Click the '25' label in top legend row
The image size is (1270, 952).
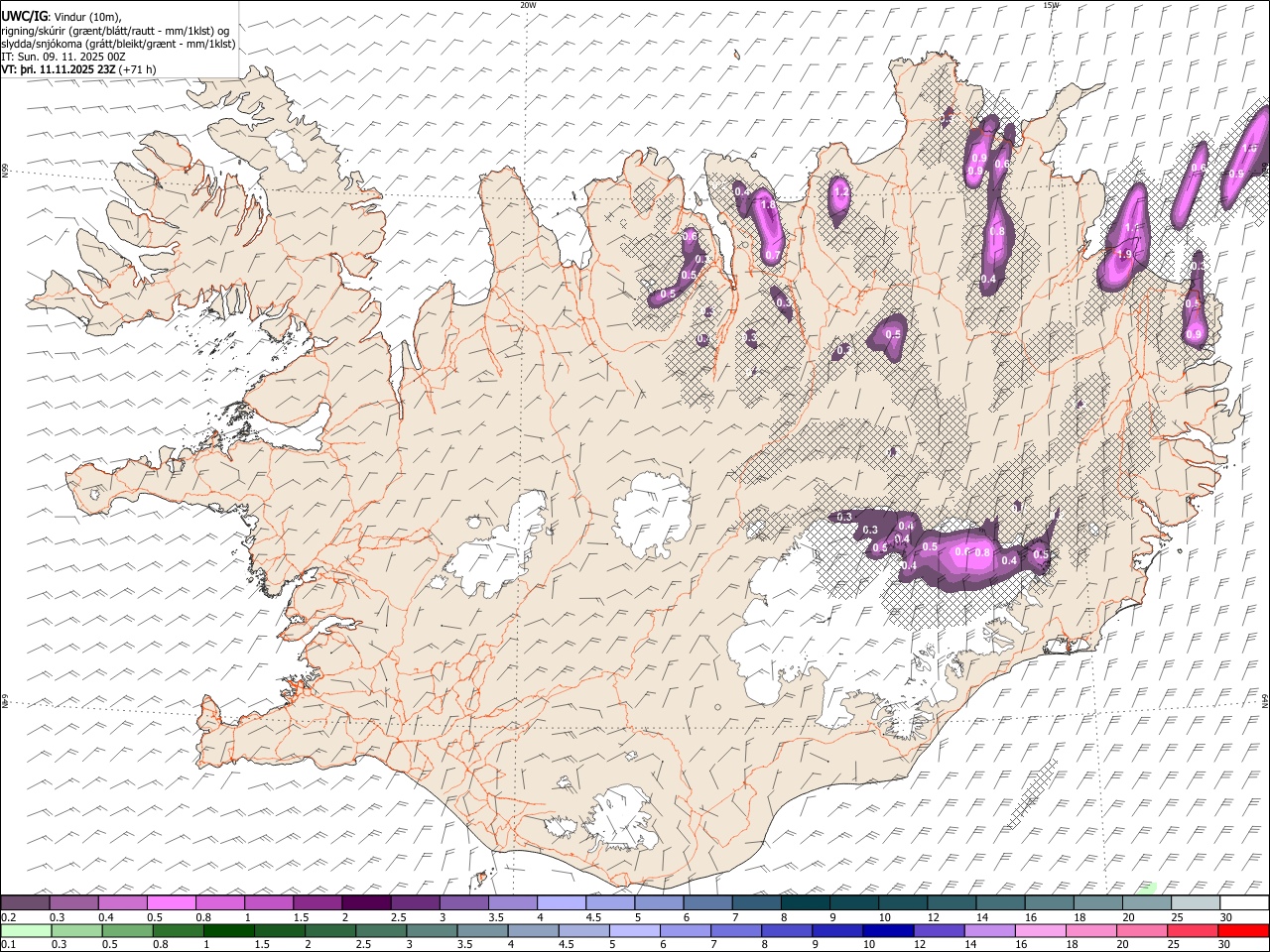coord(1177,917)
